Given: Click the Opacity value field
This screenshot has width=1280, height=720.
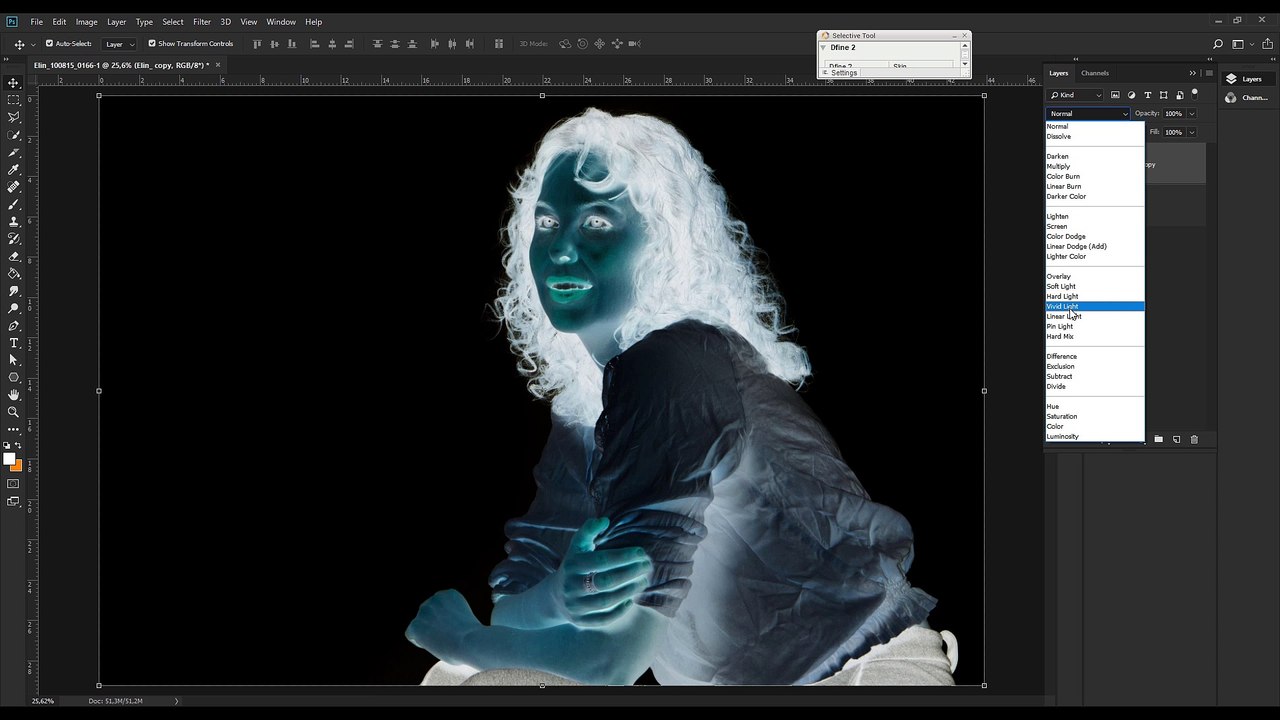Looking at the screenshot, I should (x=1174, y=114).
